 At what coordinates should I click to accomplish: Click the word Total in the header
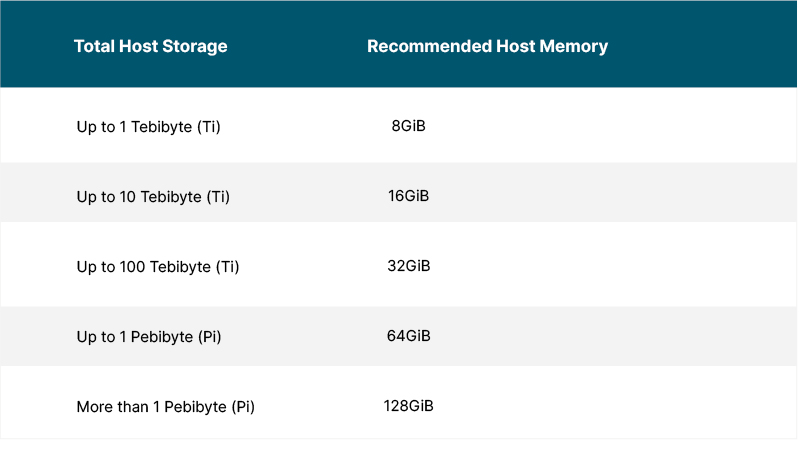(94, 46)
